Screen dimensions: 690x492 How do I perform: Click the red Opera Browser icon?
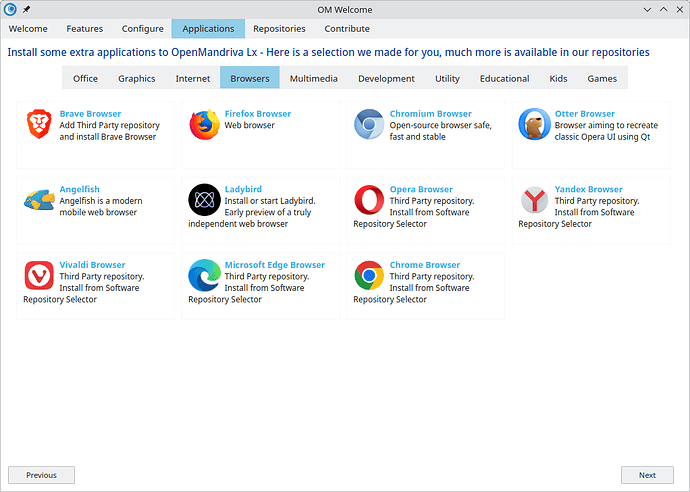[x=369, y=200]
